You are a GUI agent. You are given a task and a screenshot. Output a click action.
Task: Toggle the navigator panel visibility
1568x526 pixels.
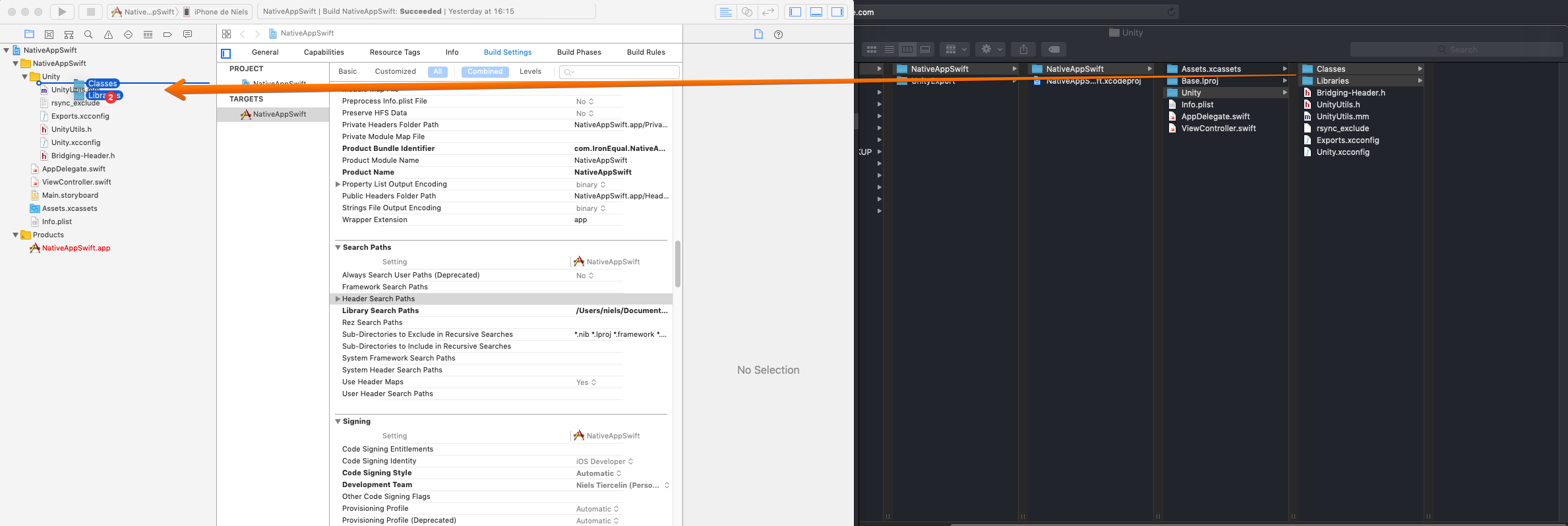click(795, 12)
